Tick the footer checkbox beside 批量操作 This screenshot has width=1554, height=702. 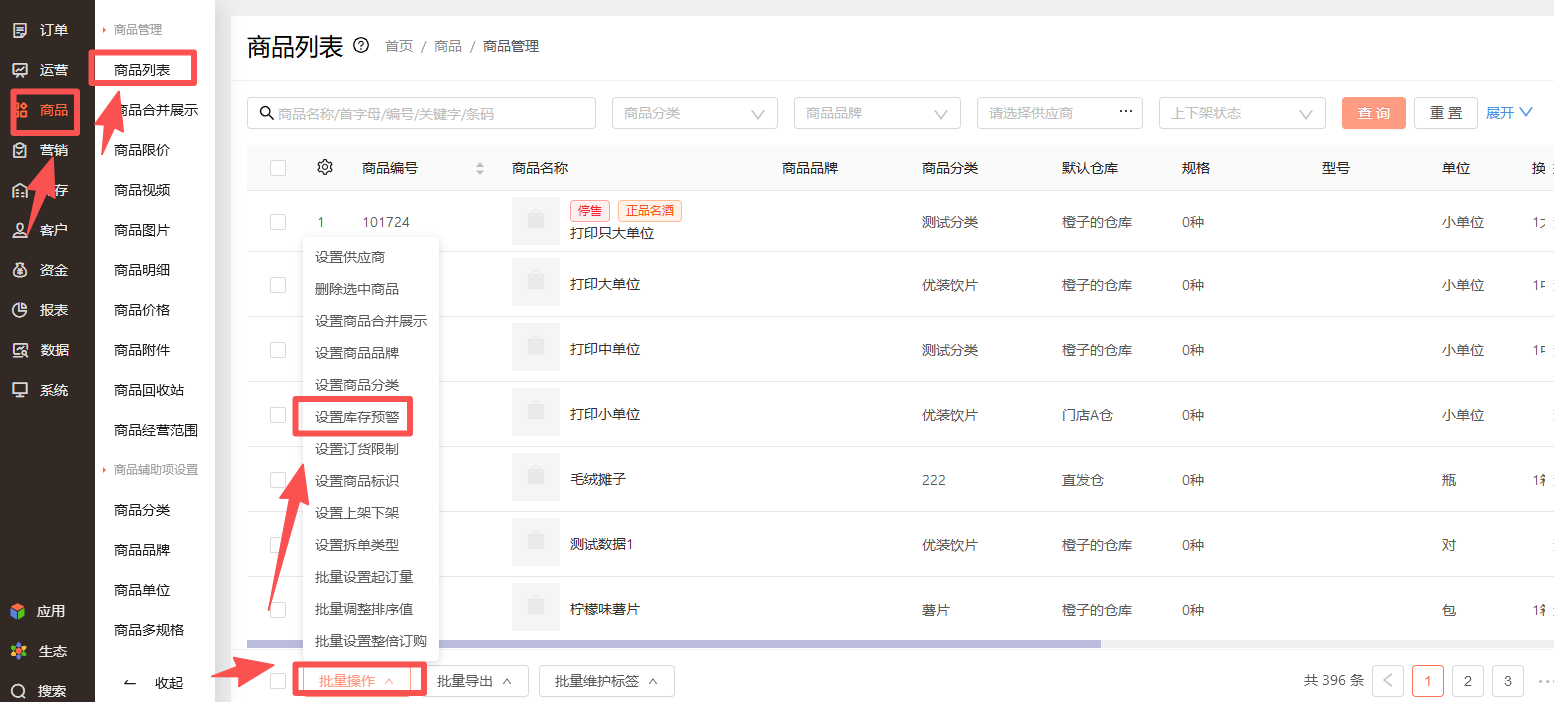click(x=278, y=681)
